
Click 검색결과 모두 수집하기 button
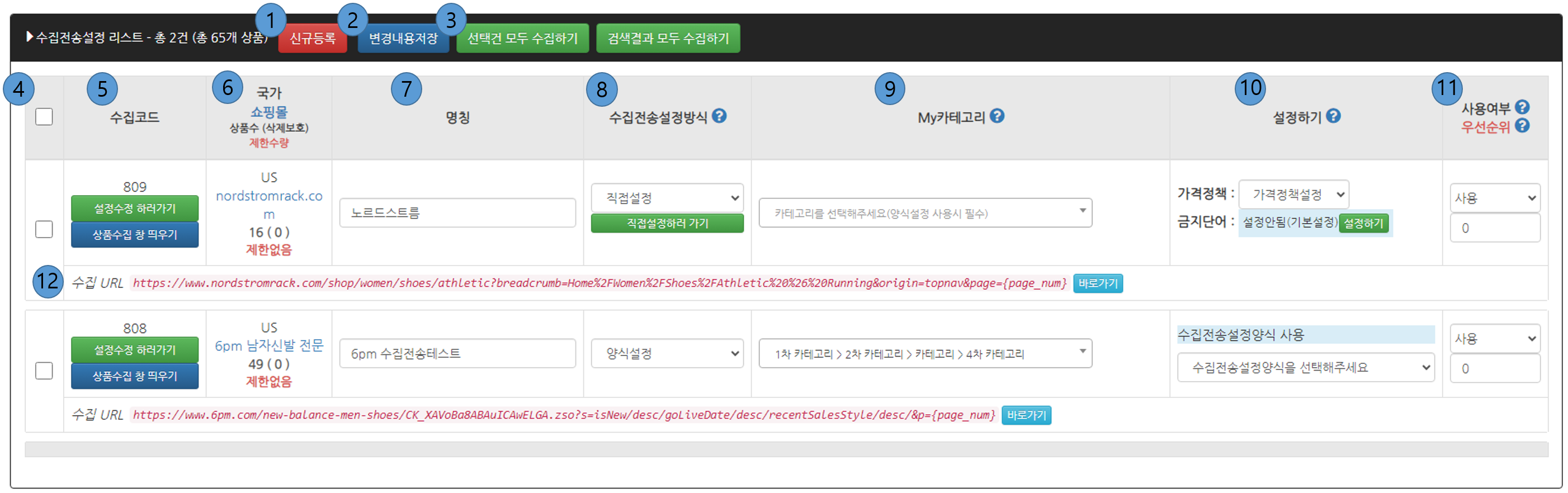tap(668, 39)
